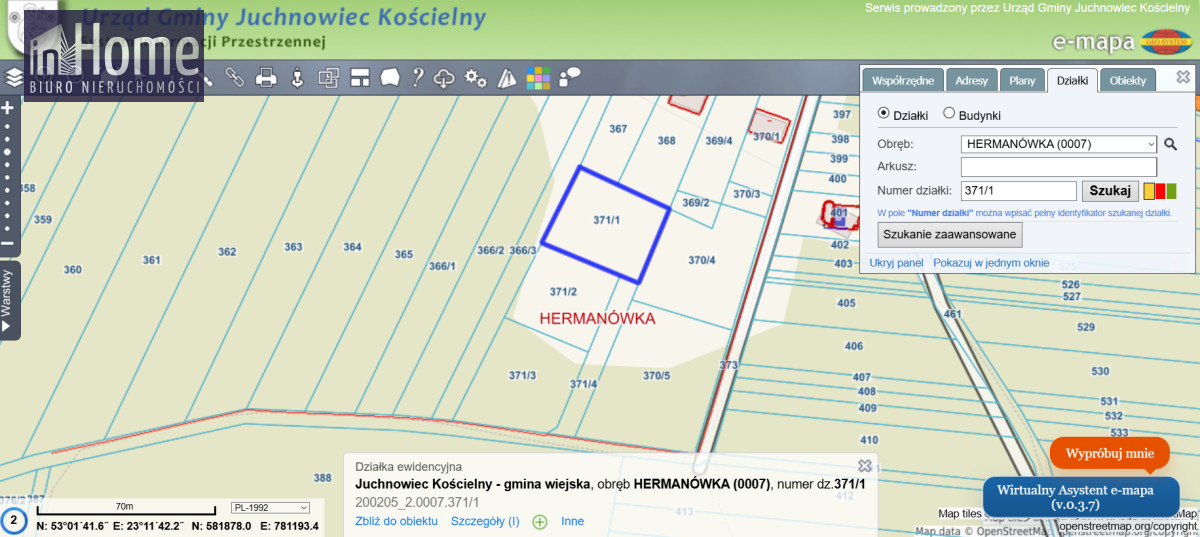Viewport: 1200px width, 537px height.
Task: Expand the Warstwy side panel
Action: click(8, 300)
